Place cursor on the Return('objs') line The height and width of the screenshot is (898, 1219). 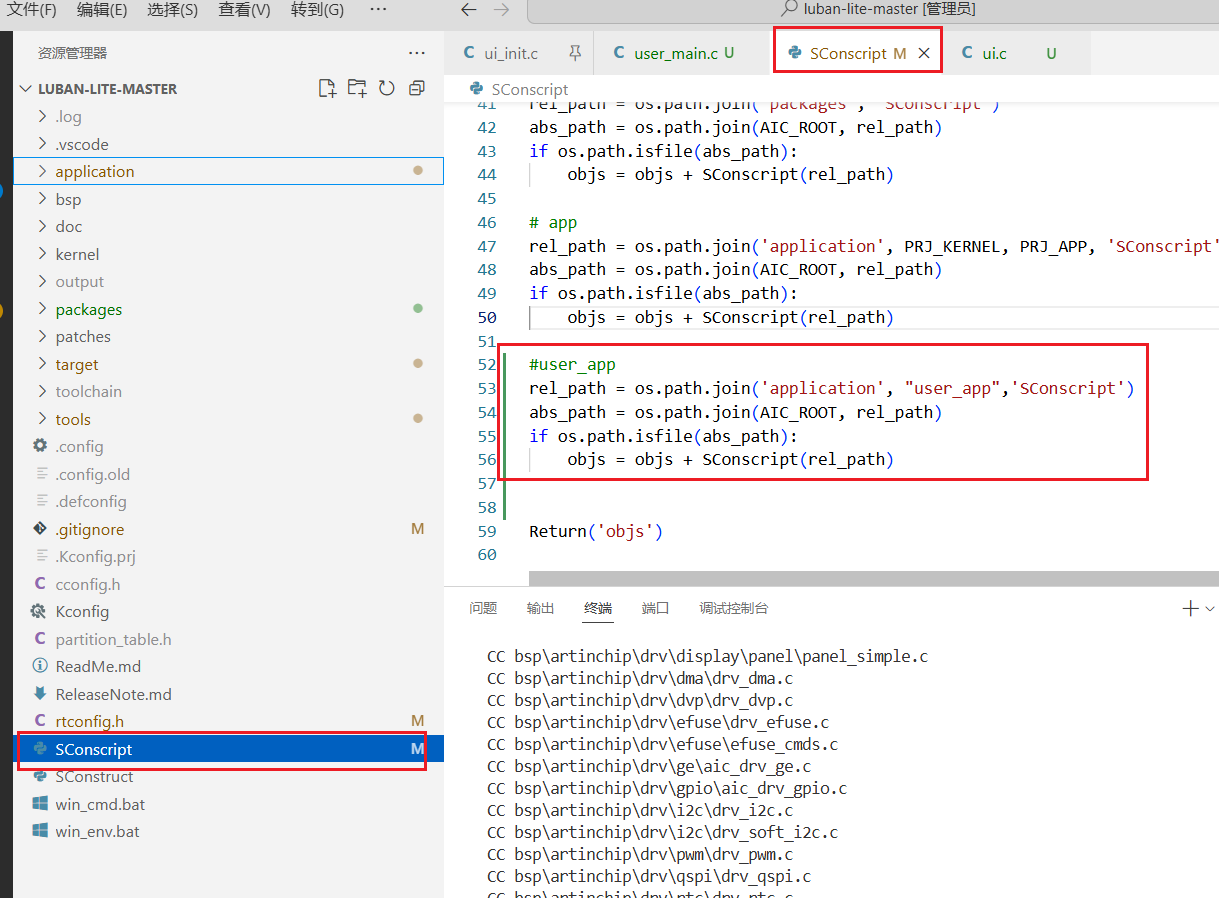pos(596,531)
